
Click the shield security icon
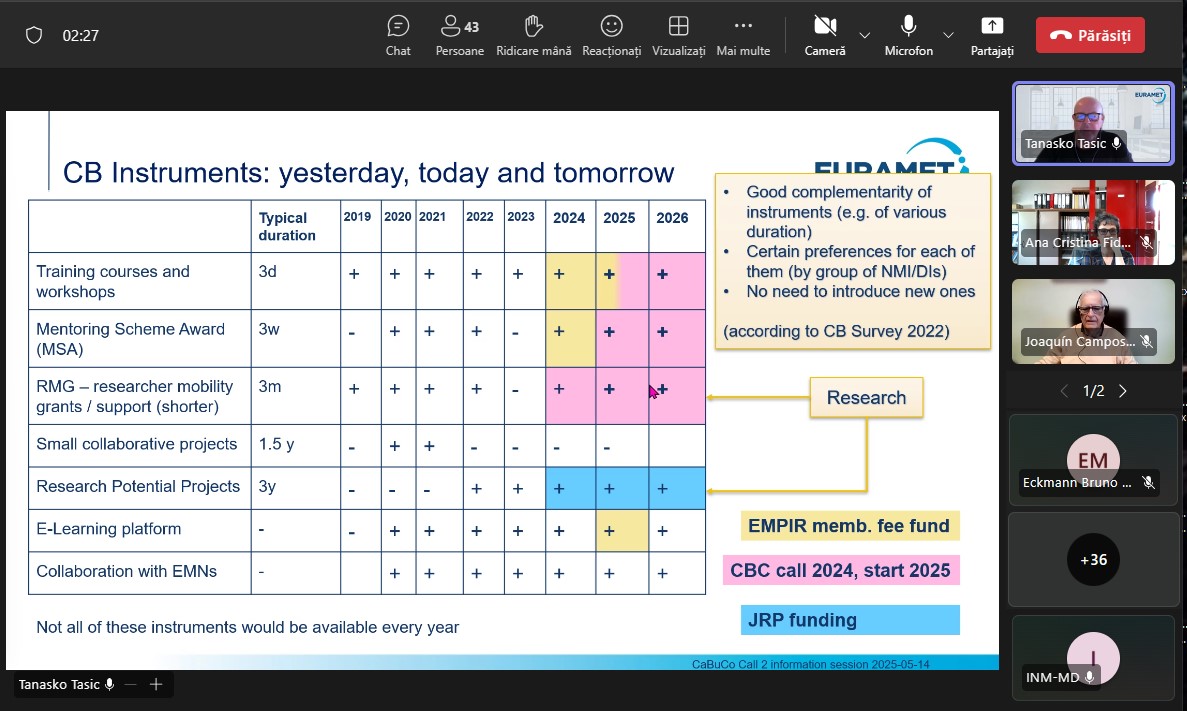tap(34, 35)
